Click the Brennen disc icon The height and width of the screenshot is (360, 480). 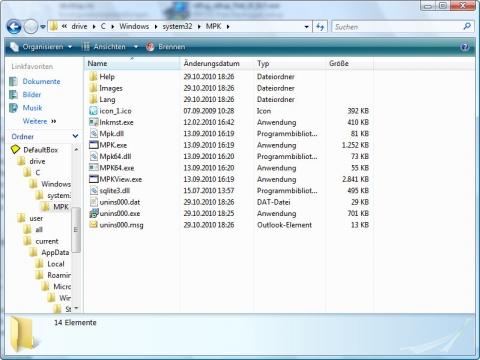(x=150, y=47)
